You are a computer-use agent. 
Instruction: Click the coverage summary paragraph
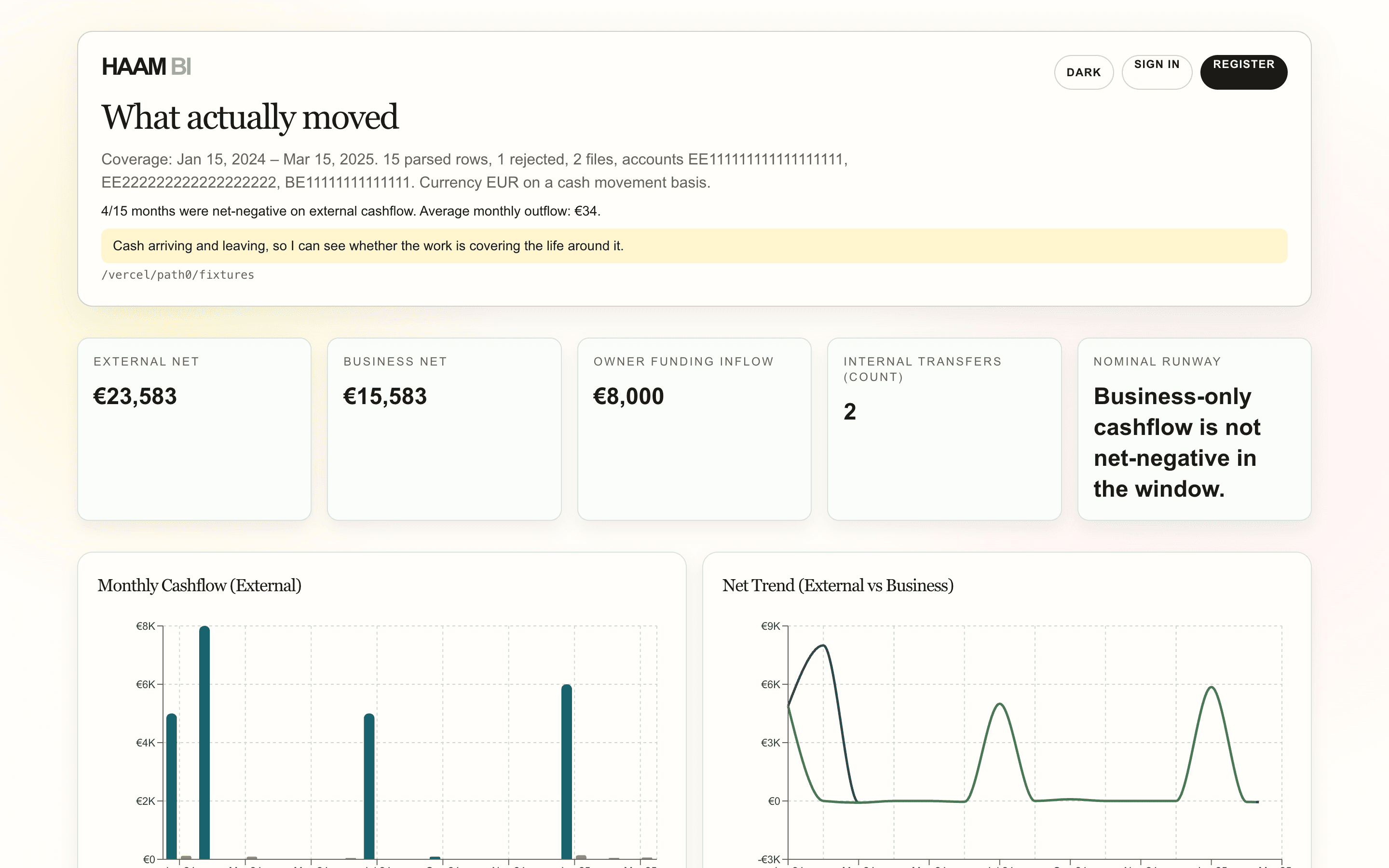(475, 171)
